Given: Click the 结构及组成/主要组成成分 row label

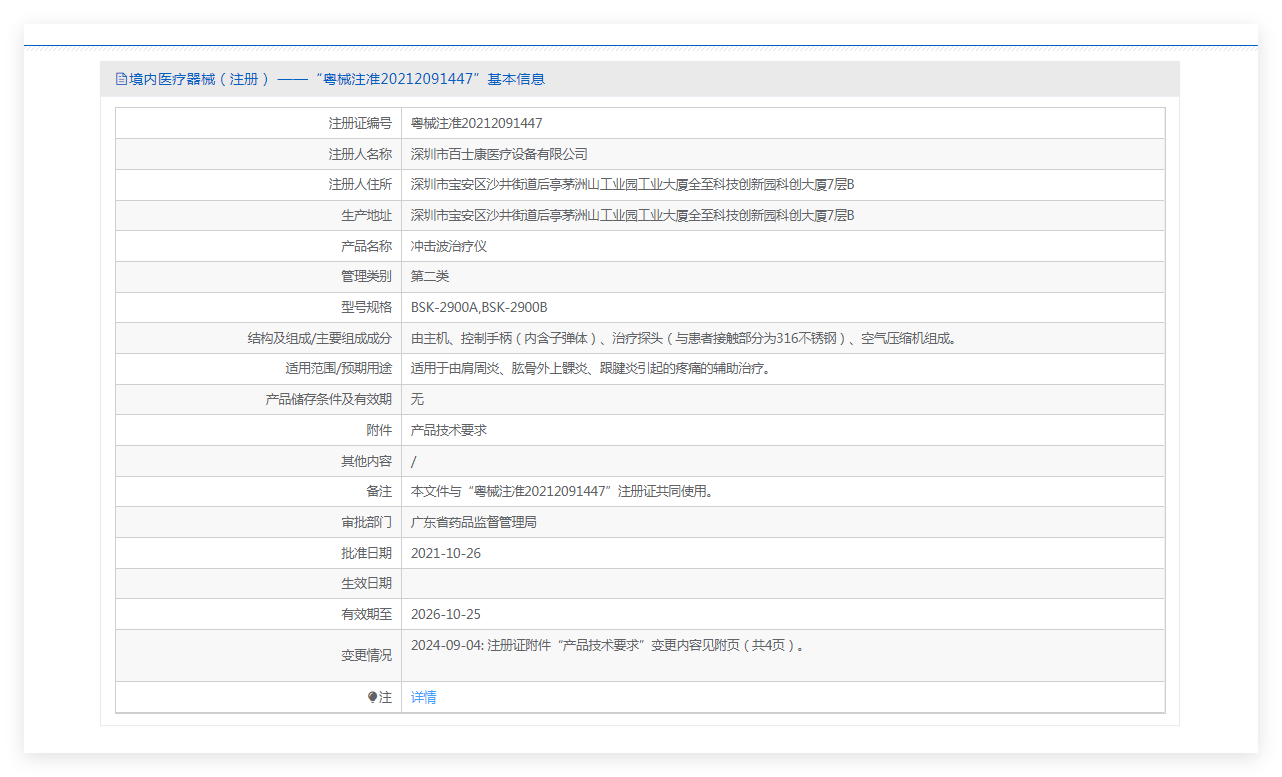Looking at the screenshot, I should [x=320, y=338].
